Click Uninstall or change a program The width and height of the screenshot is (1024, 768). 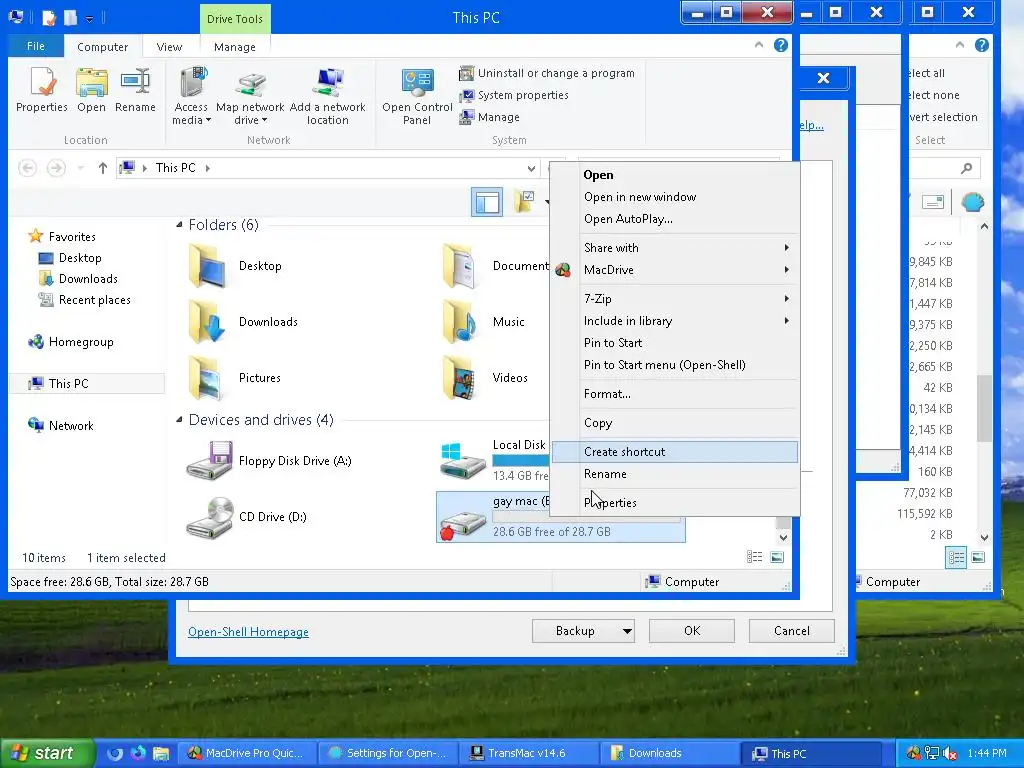click(547, 73)
